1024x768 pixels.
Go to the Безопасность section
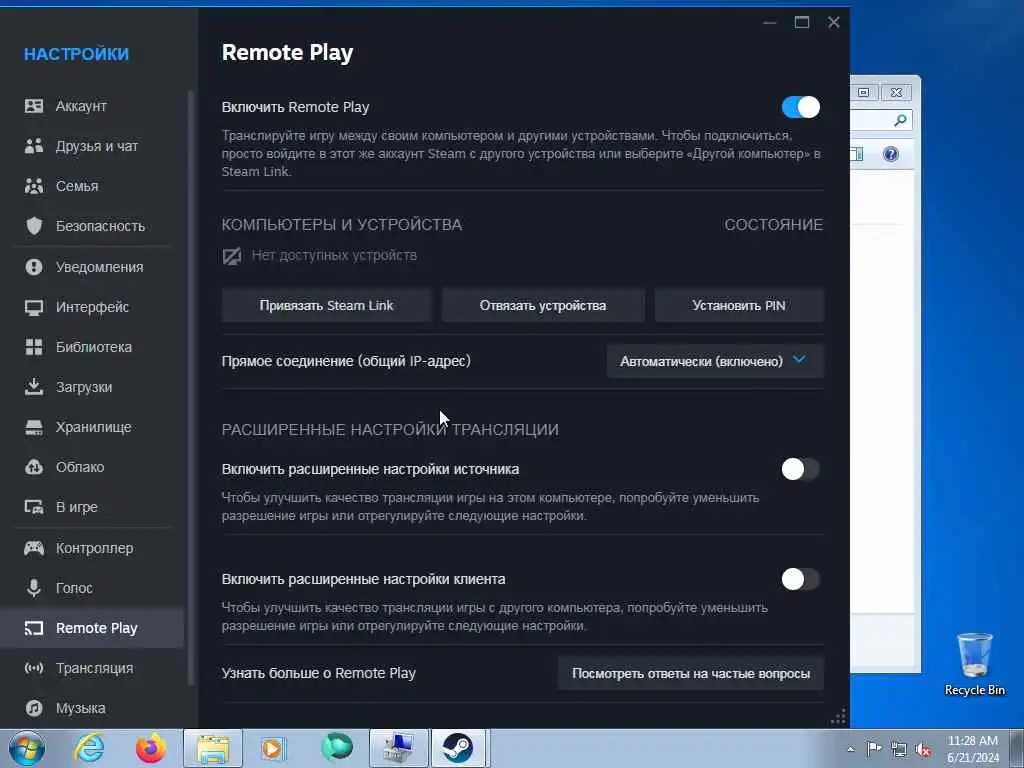click(92, 226)
